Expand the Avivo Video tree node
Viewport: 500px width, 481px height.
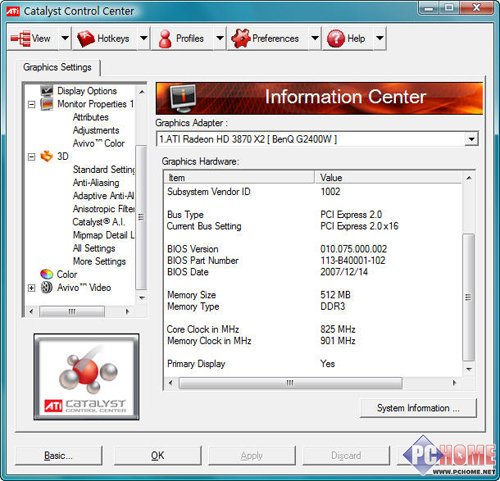tap(31, 288)
